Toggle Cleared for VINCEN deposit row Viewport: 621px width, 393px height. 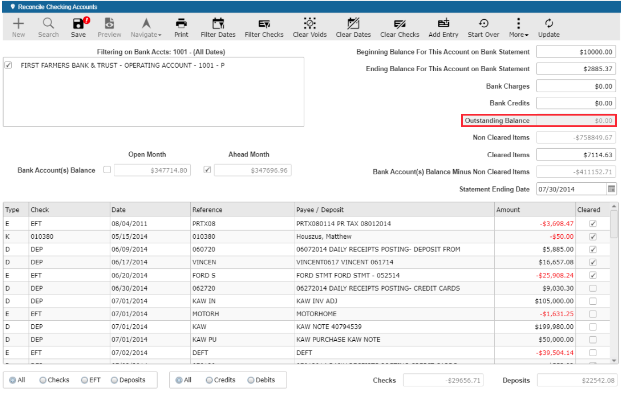[593, 262]
